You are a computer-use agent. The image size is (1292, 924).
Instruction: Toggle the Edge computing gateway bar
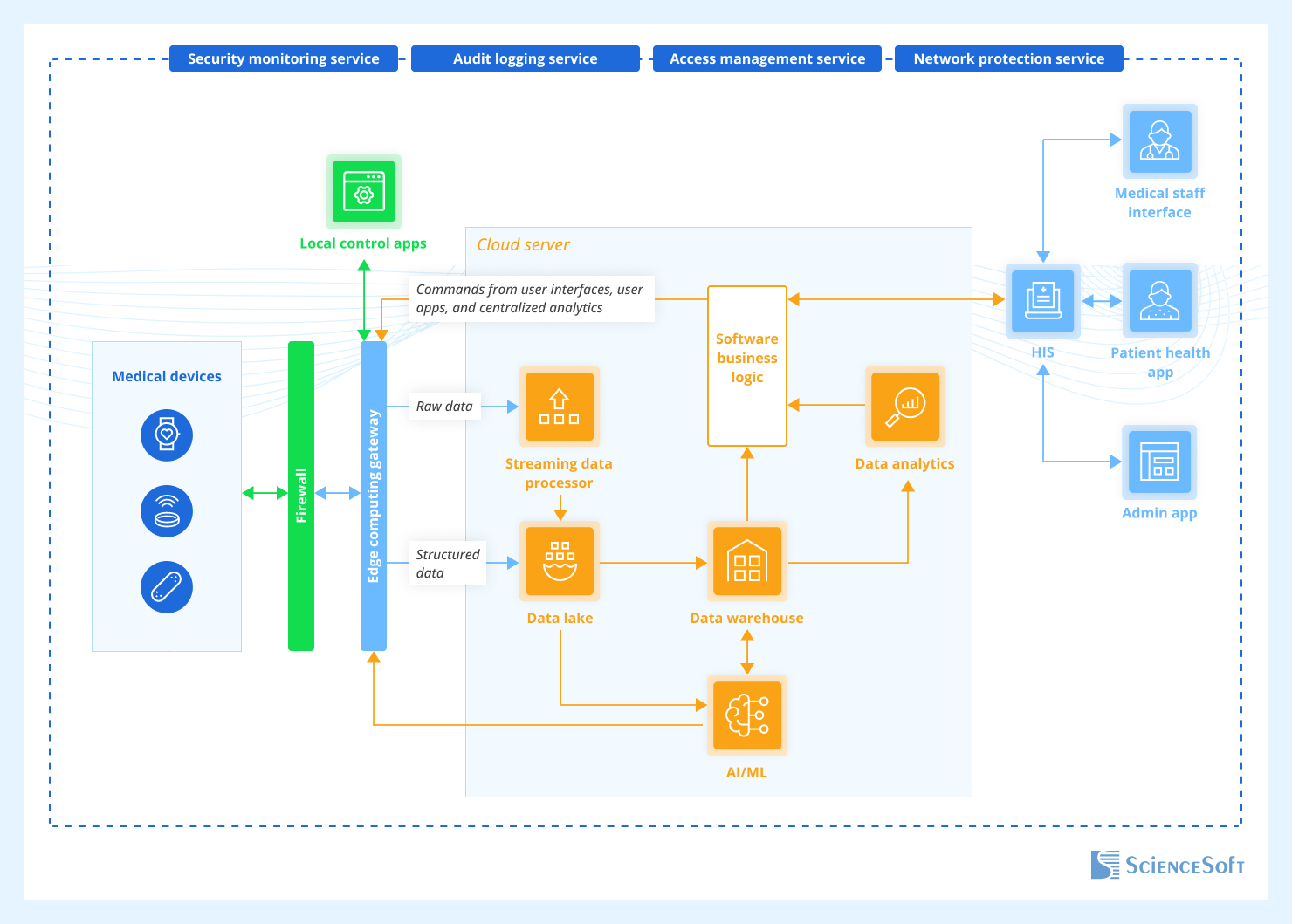[x=374, y=496]
